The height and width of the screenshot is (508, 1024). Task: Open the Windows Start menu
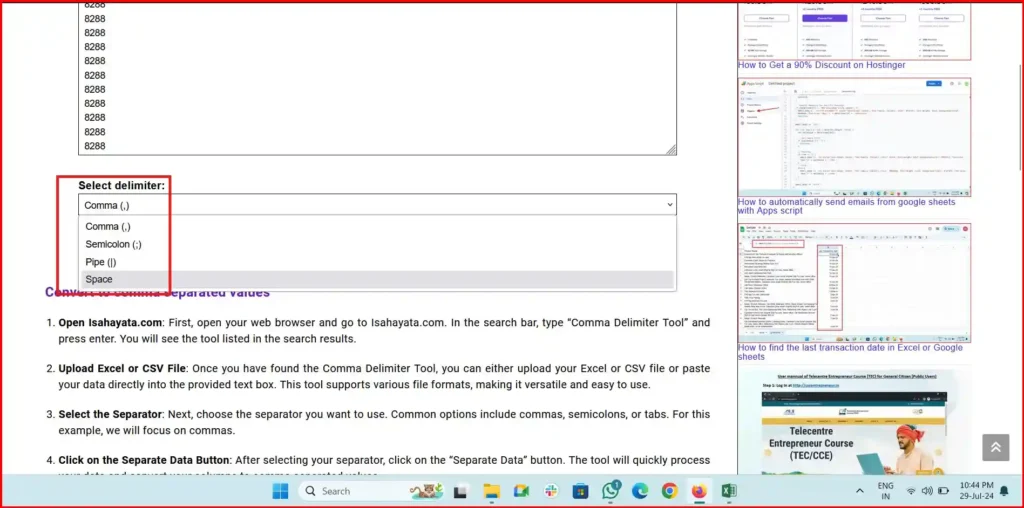pyautogui.click(x=280, y=491)
